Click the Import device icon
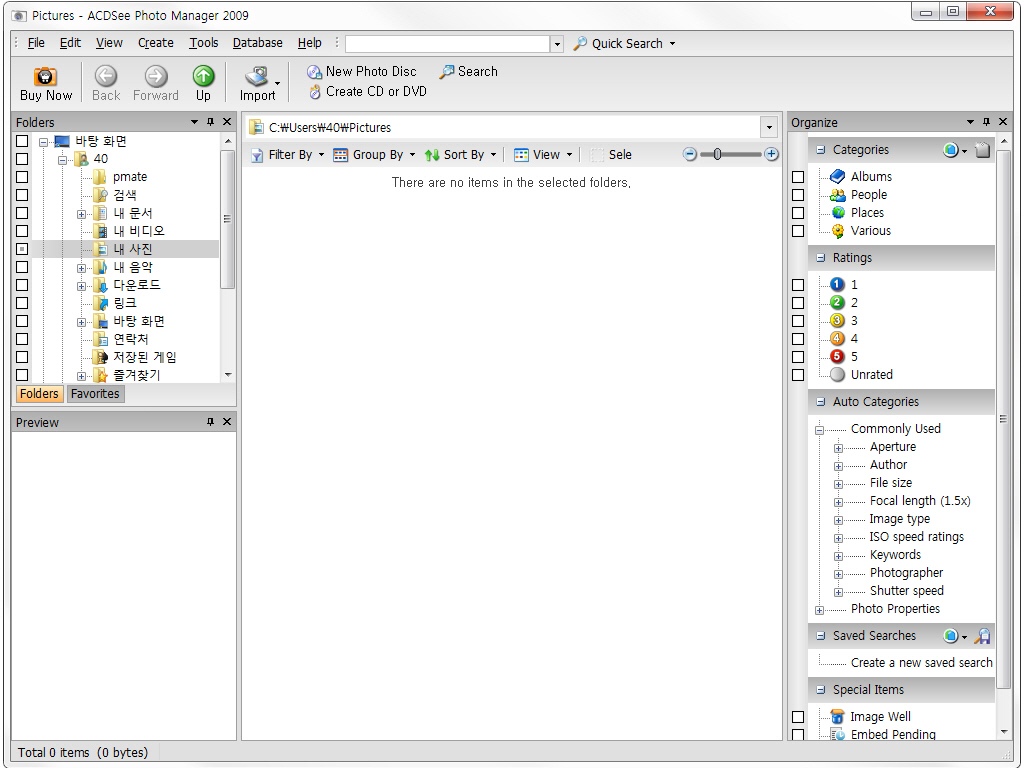The height and width of the screenshot is (768, 1024). tap(257, 77)
